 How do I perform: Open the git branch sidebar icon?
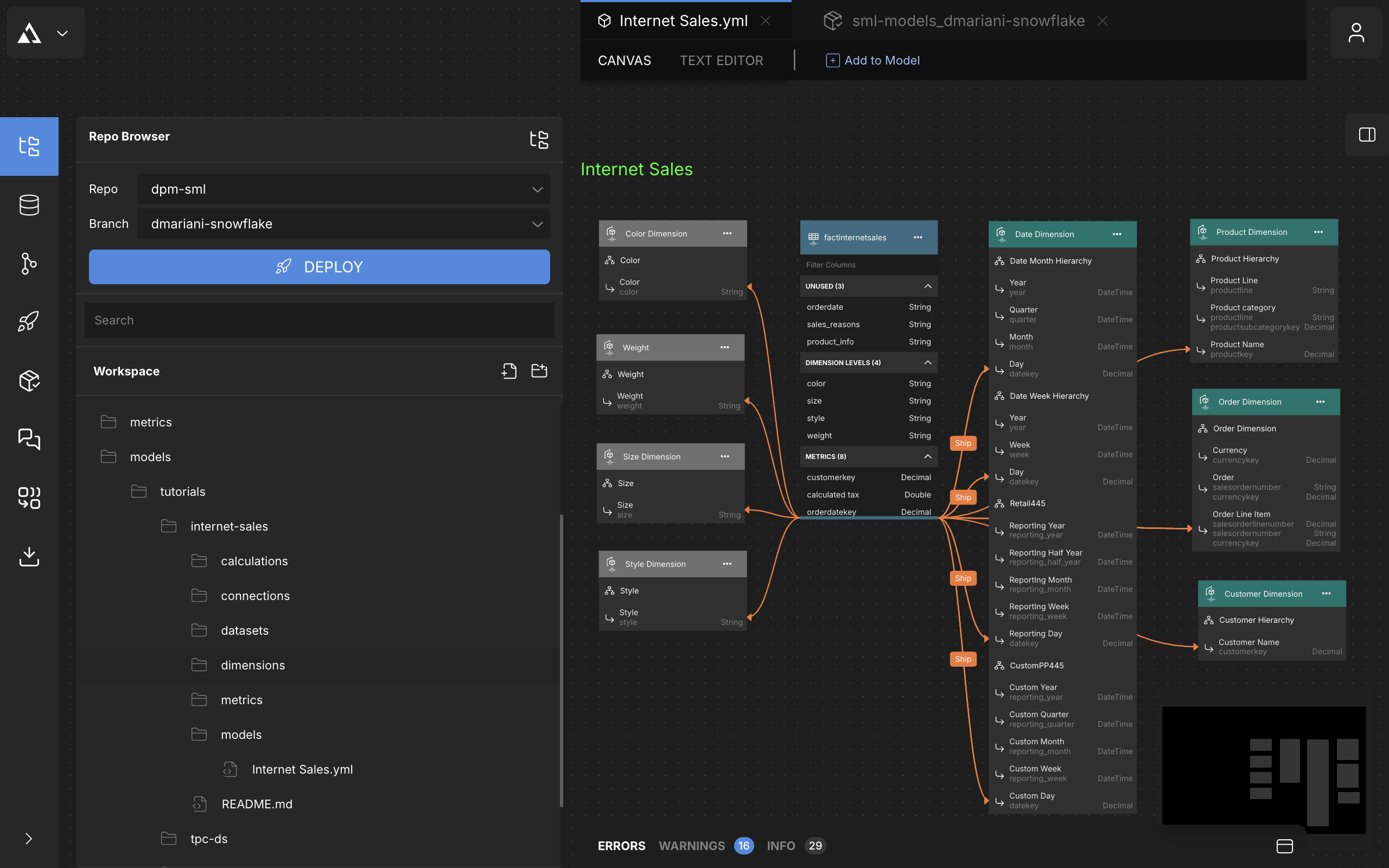(x=29, y=264)
